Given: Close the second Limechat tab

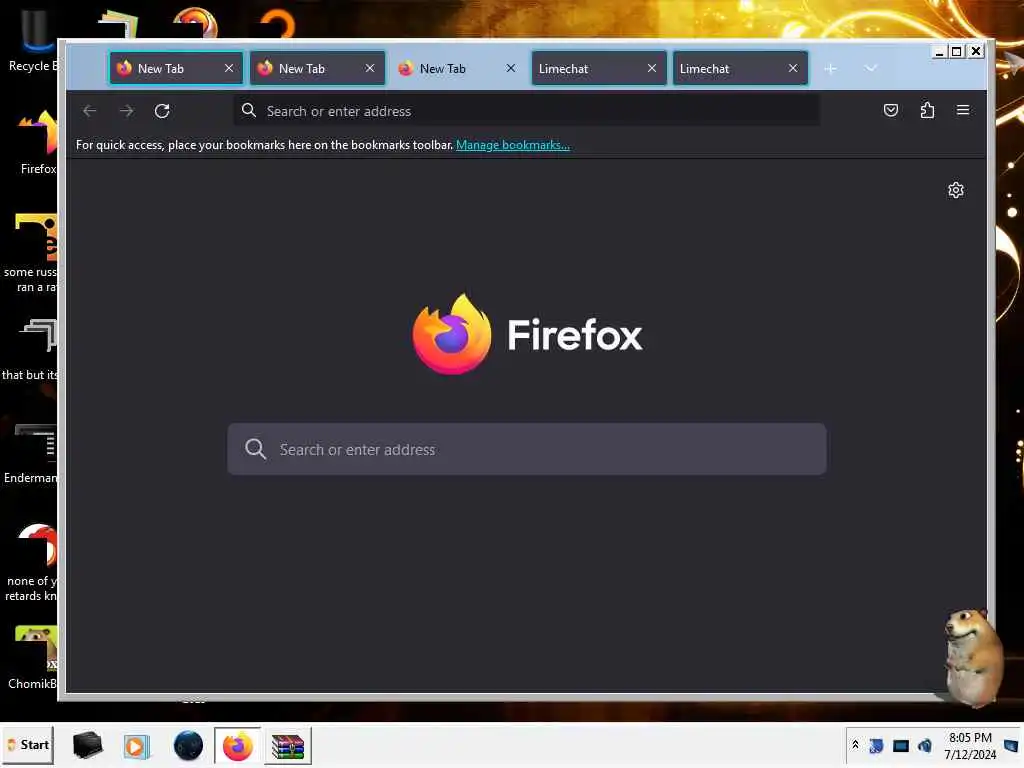Looking at the screenshot, I should (x=793, y=69).
